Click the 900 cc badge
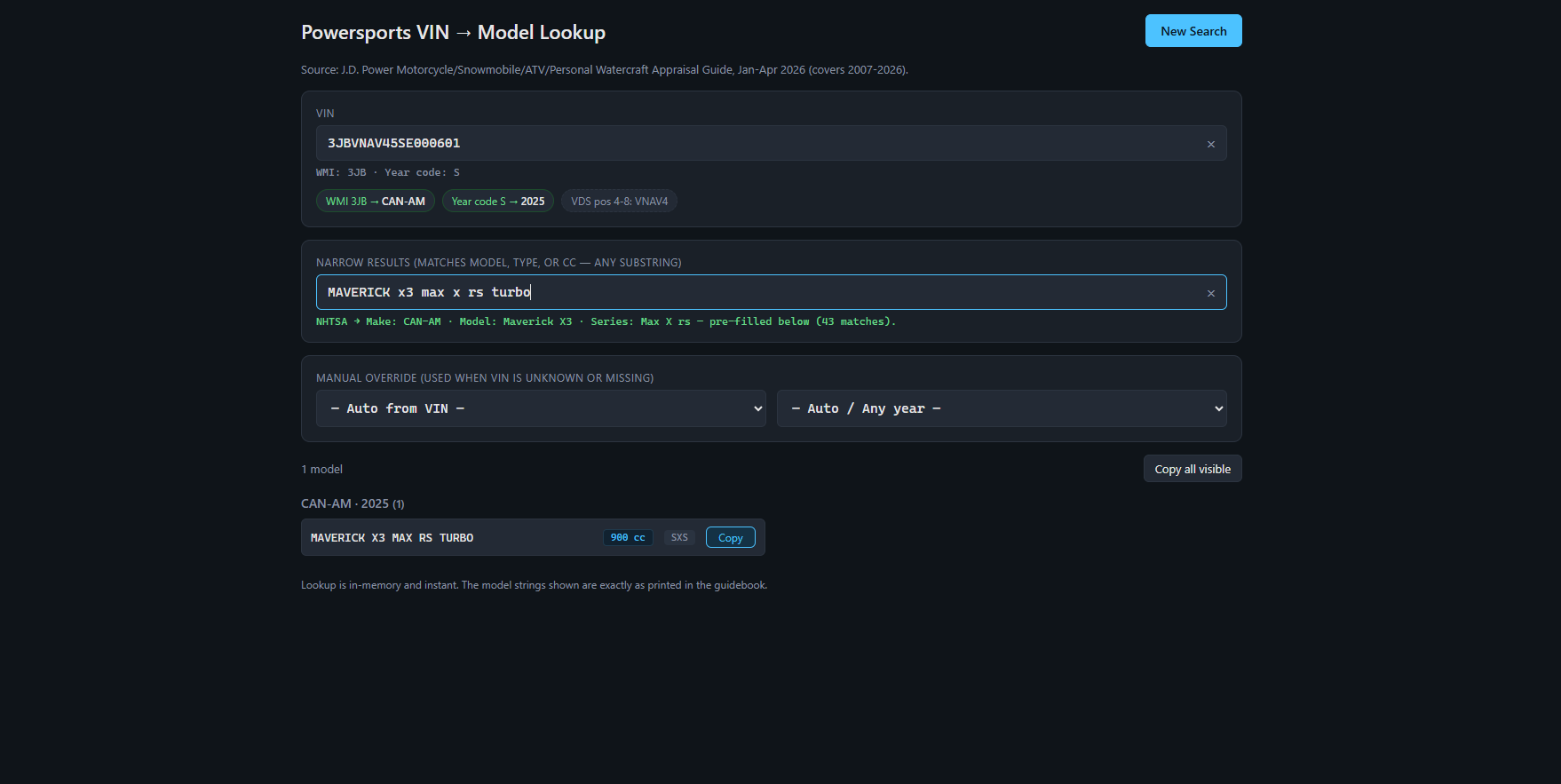Image resolution: width=1561 pixels, height=784 pixels. coord(628,537)
